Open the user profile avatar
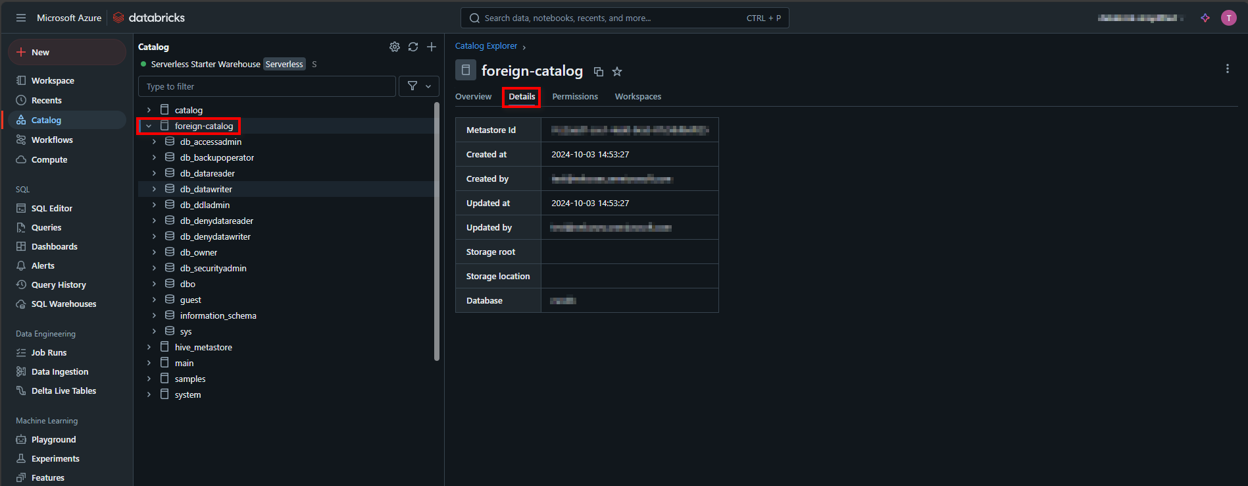This screenshot has height=486, width=1248. tap(1229, 18)
